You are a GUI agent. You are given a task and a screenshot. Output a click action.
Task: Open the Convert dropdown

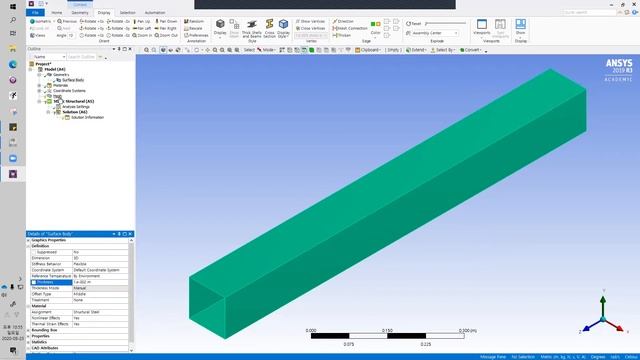pos(471,50)
